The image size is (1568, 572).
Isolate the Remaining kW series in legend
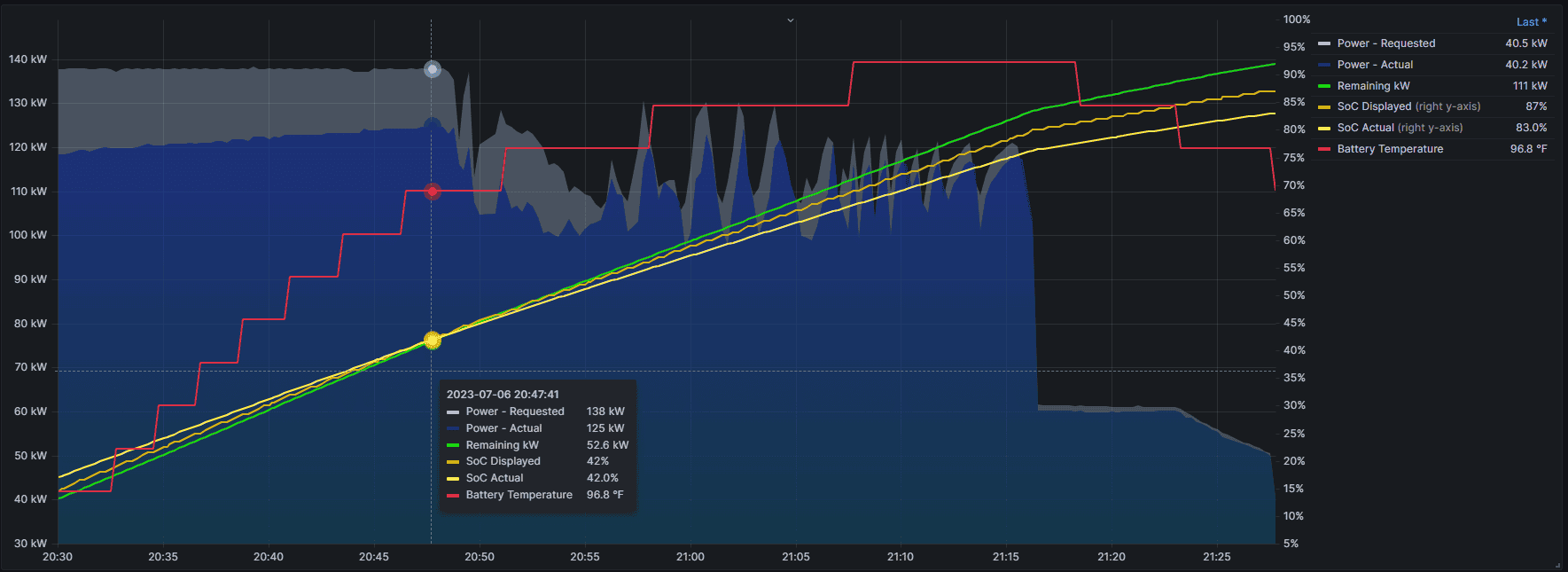pos(1373,86)
